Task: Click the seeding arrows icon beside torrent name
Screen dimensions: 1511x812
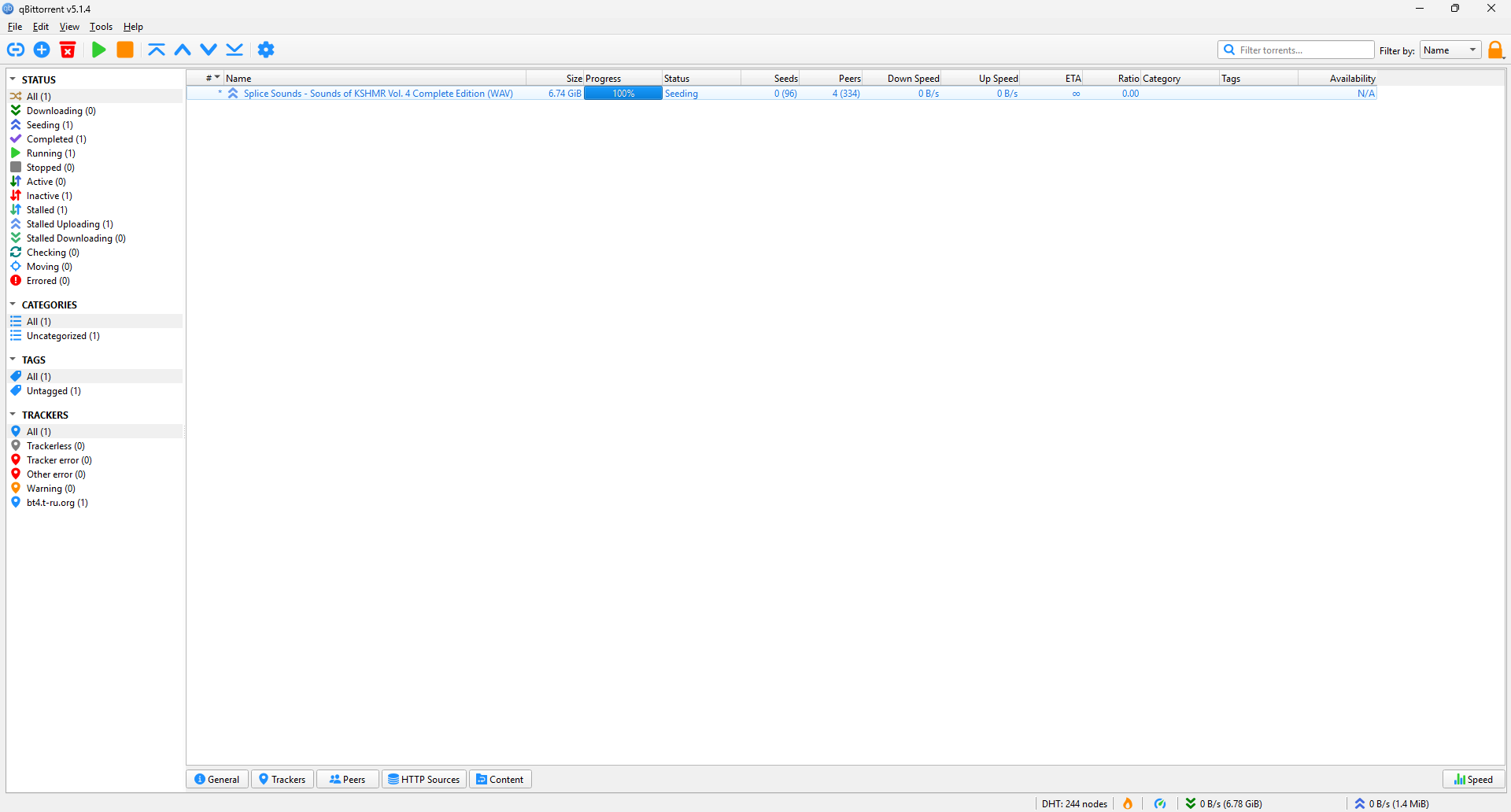Action: [233, 94]
